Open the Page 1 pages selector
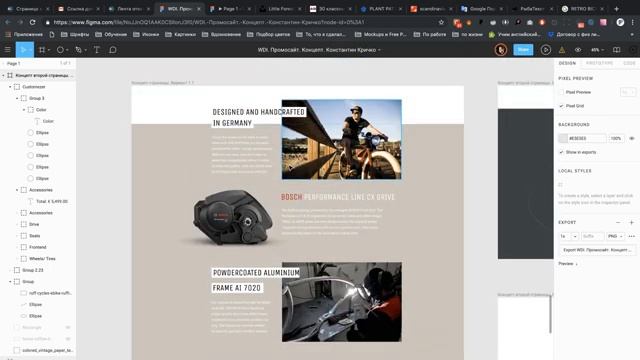 point(13,63)
